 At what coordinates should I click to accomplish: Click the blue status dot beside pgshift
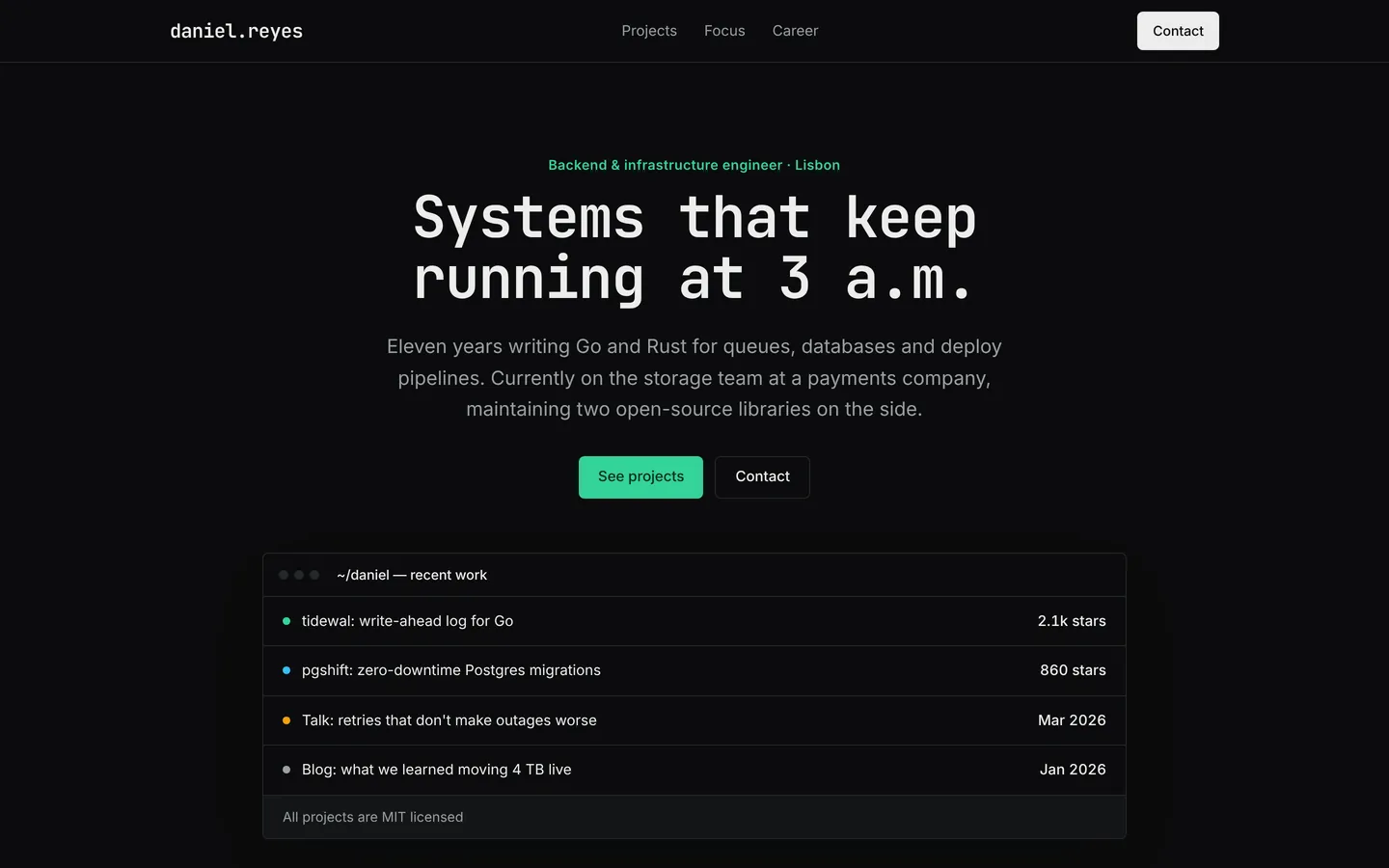(x=286, y=670)
